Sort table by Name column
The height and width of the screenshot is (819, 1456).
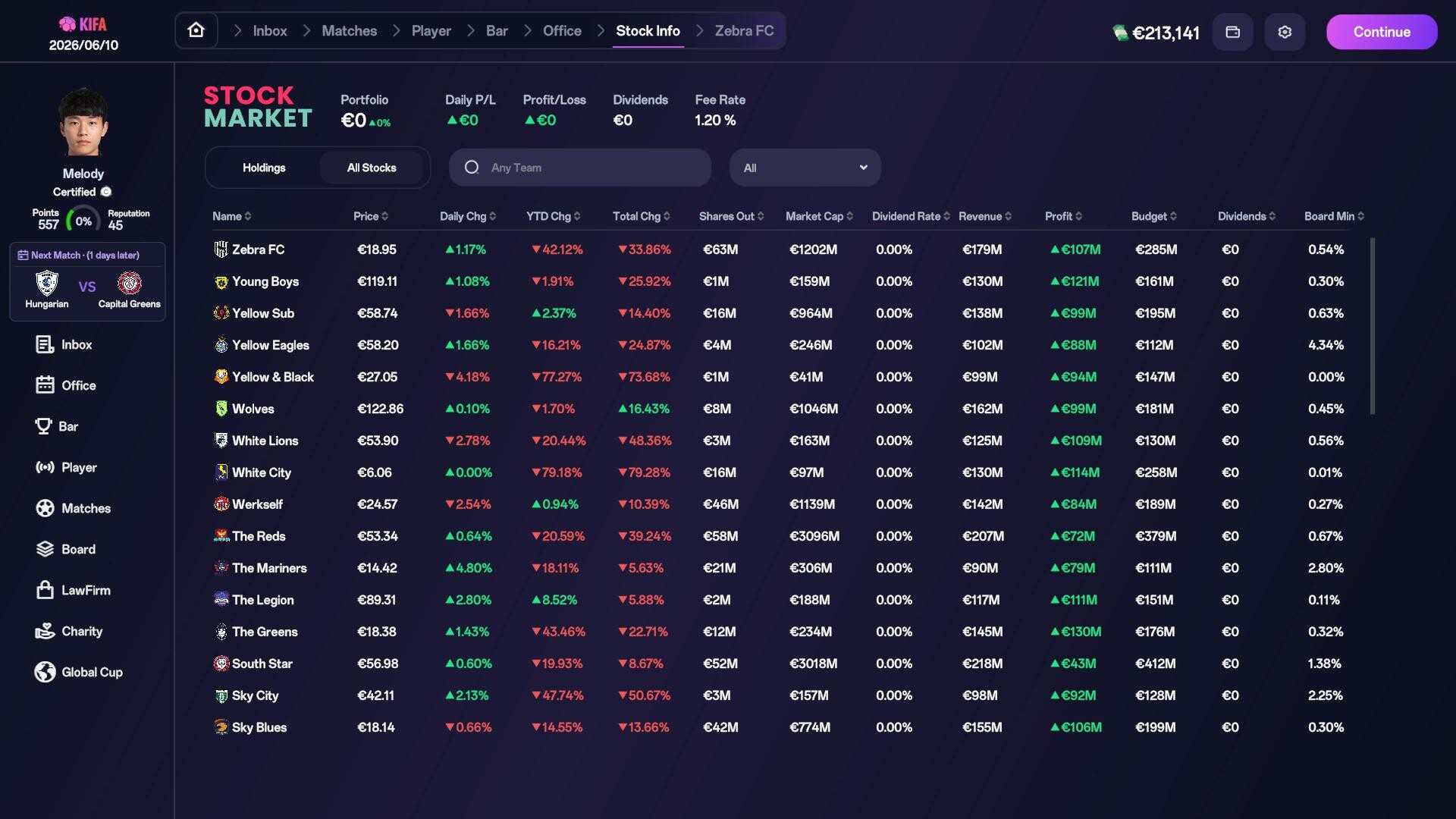tap(231, 216)
